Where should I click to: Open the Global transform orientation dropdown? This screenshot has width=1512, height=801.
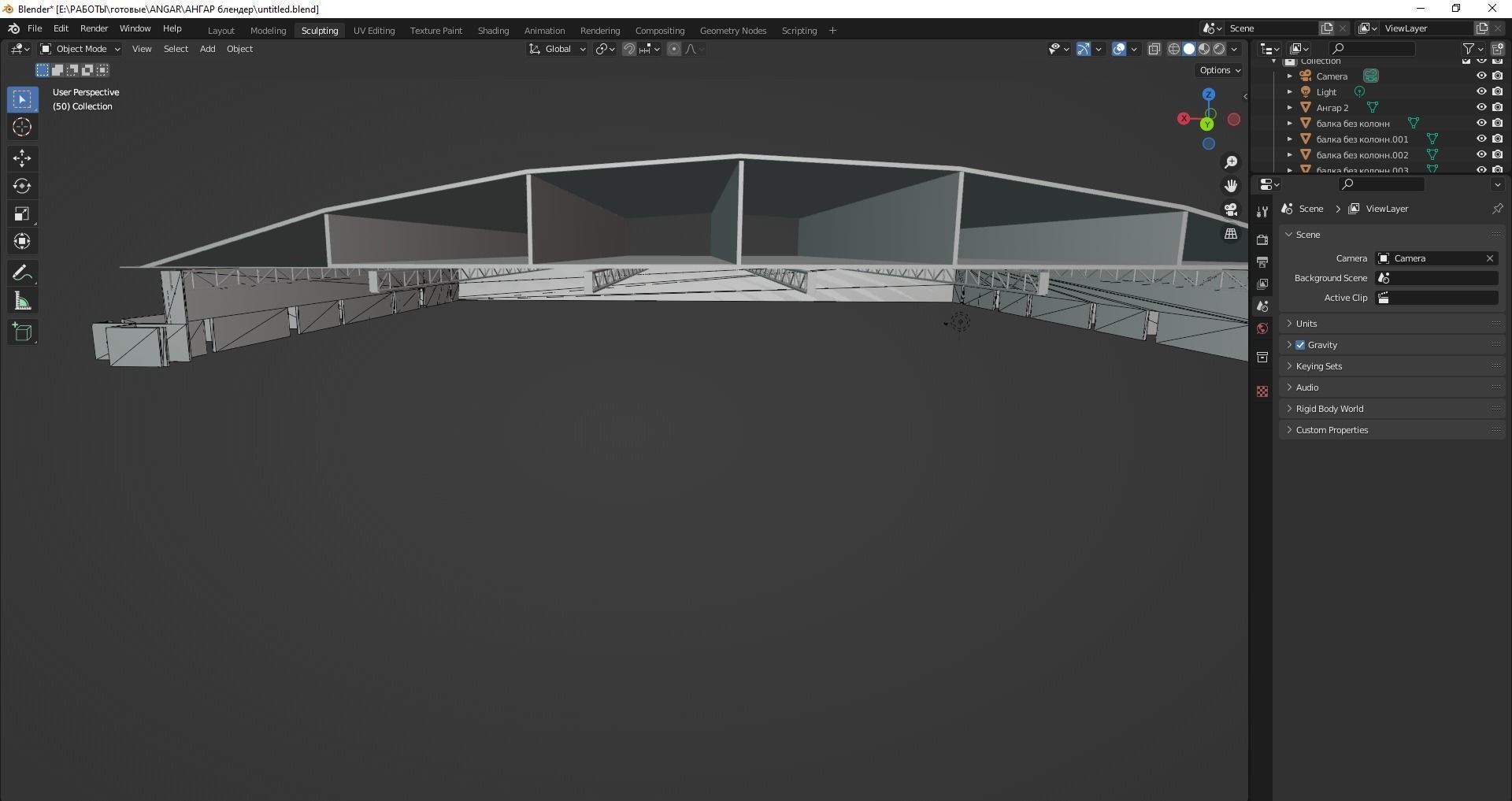tap(557, 49)
